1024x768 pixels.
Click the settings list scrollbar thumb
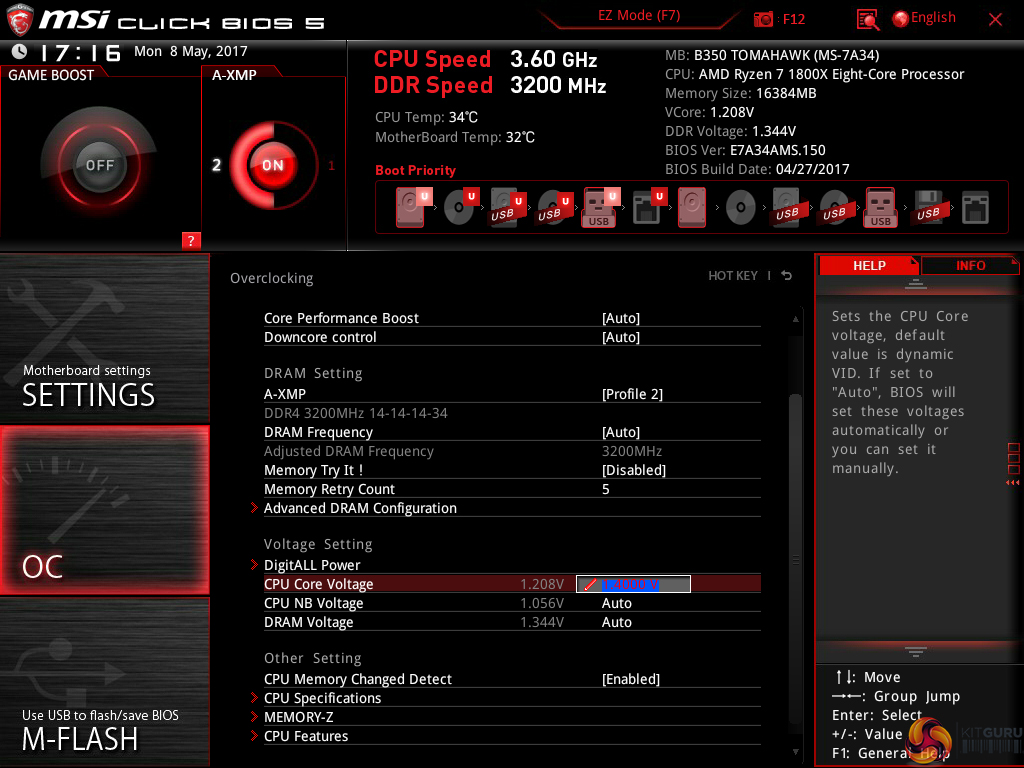click(795, 558)
